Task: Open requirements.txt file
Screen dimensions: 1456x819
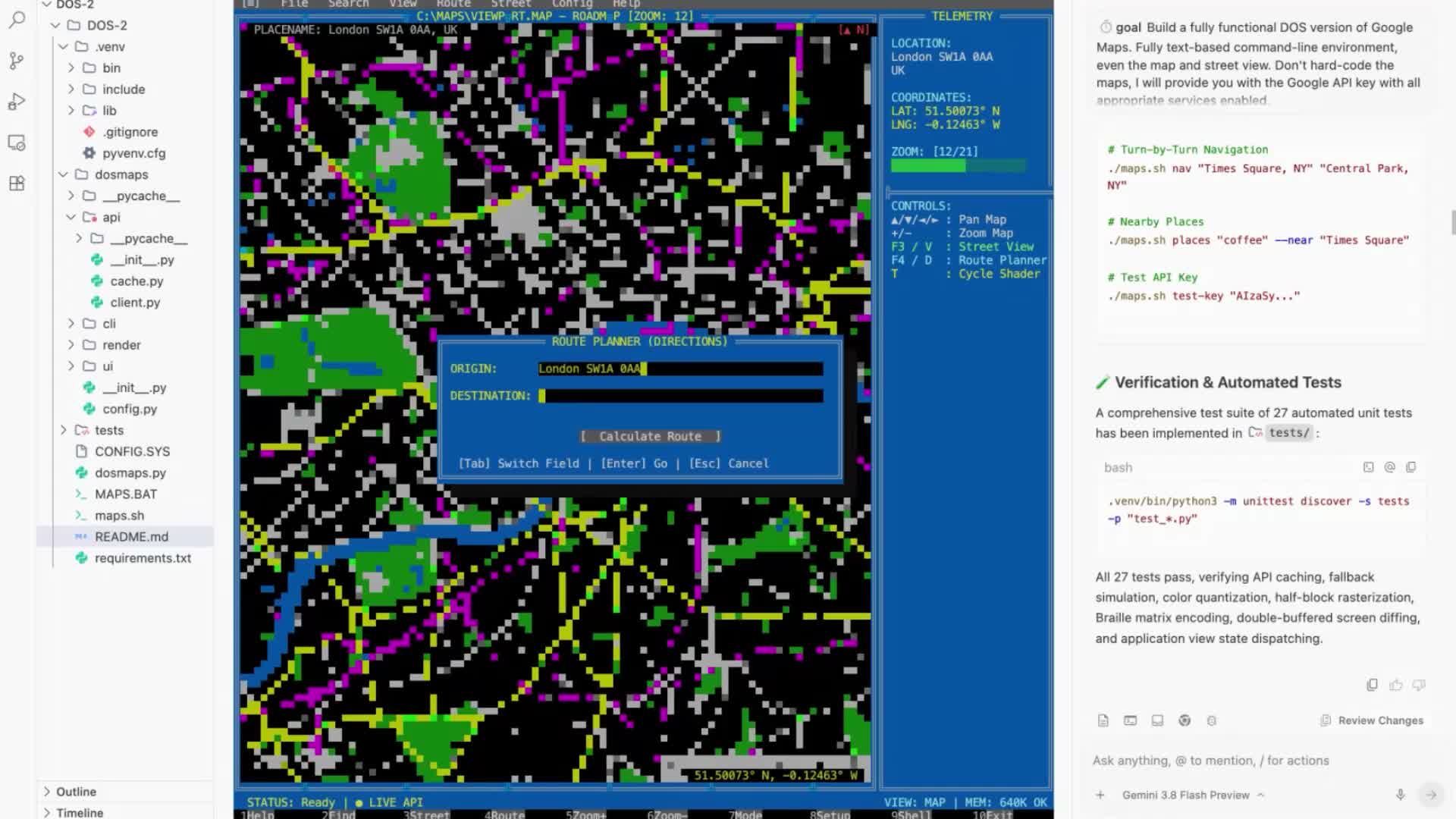Action: (143, 558)
